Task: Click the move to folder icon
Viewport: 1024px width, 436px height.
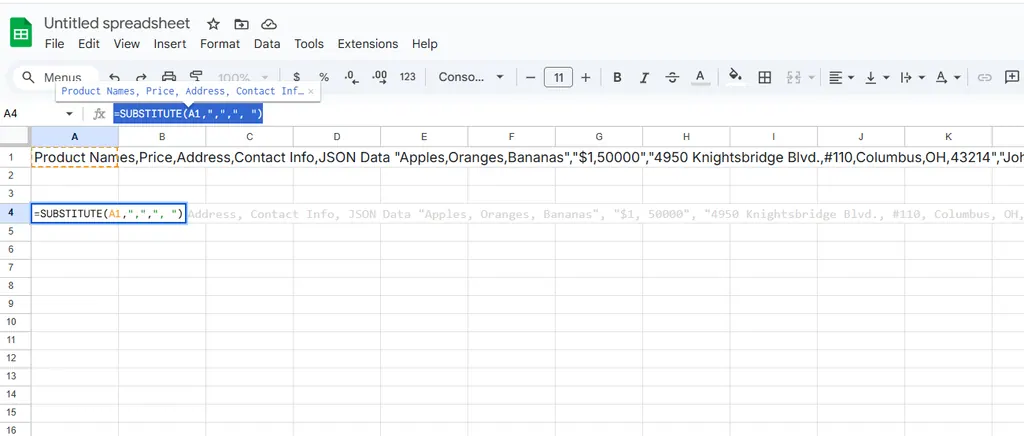Action: coord(241,24)
